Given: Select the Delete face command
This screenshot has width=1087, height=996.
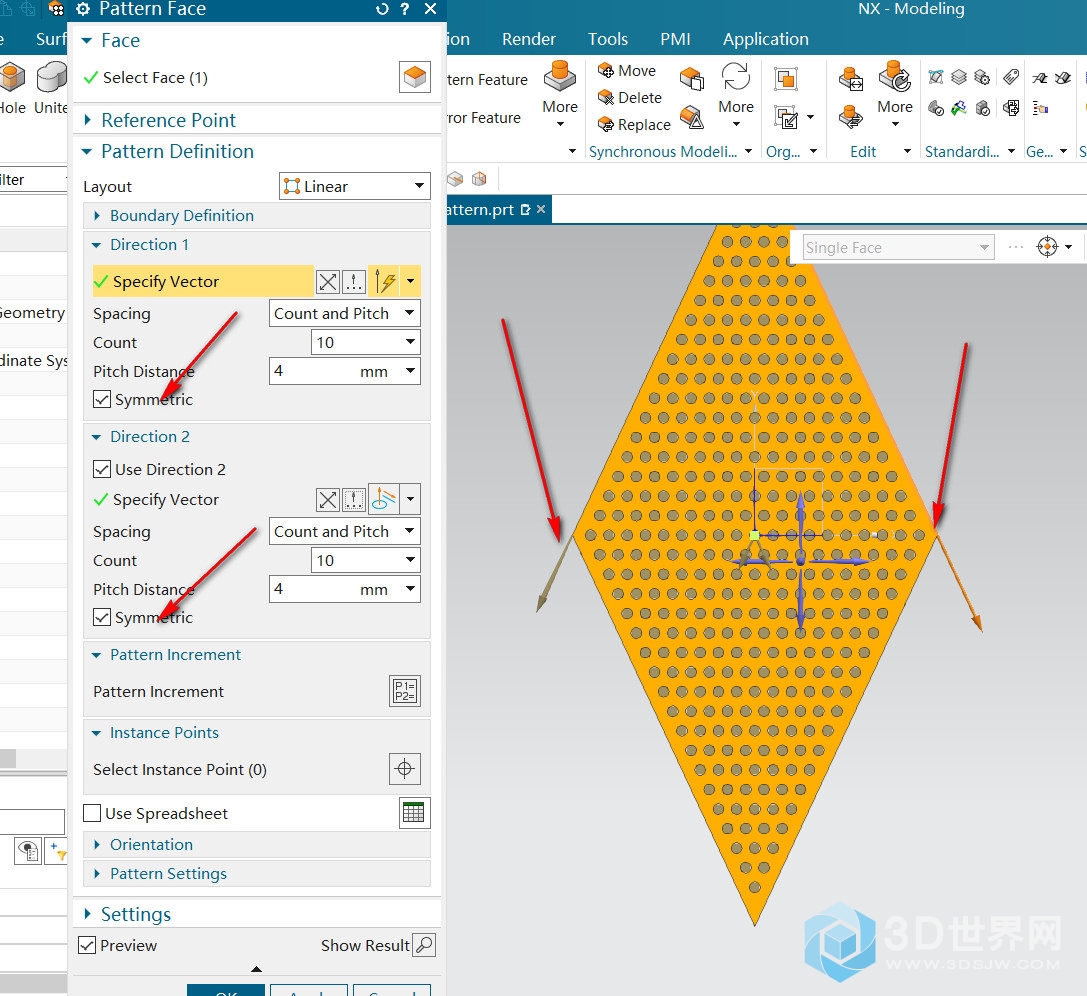Looking at the screenshot, I should 629,98.
